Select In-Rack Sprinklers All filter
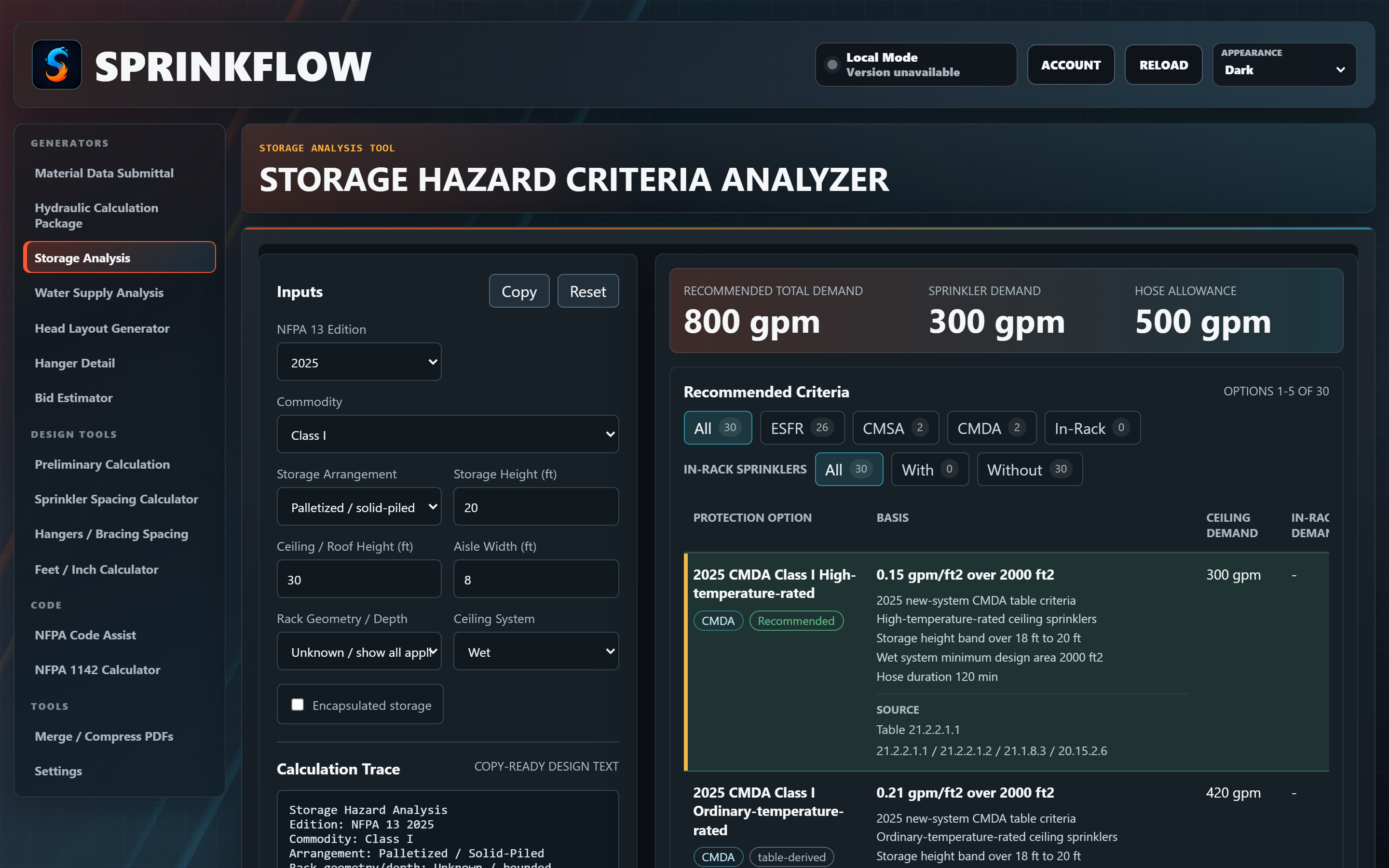1389x868 pixels. coord(849,469)
